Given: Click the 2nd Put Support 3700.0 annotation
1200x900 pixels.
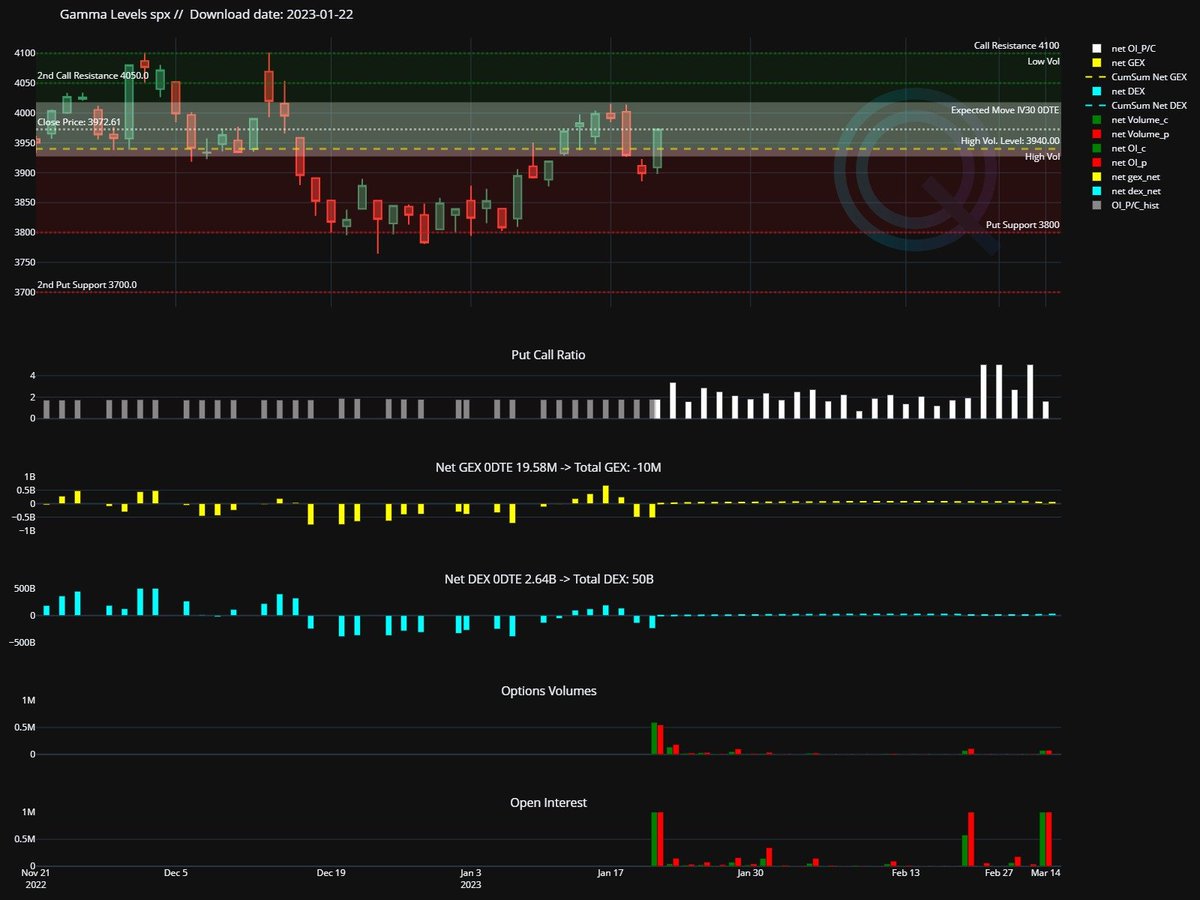Looking at the screenshot, I should tap(90, 285).
